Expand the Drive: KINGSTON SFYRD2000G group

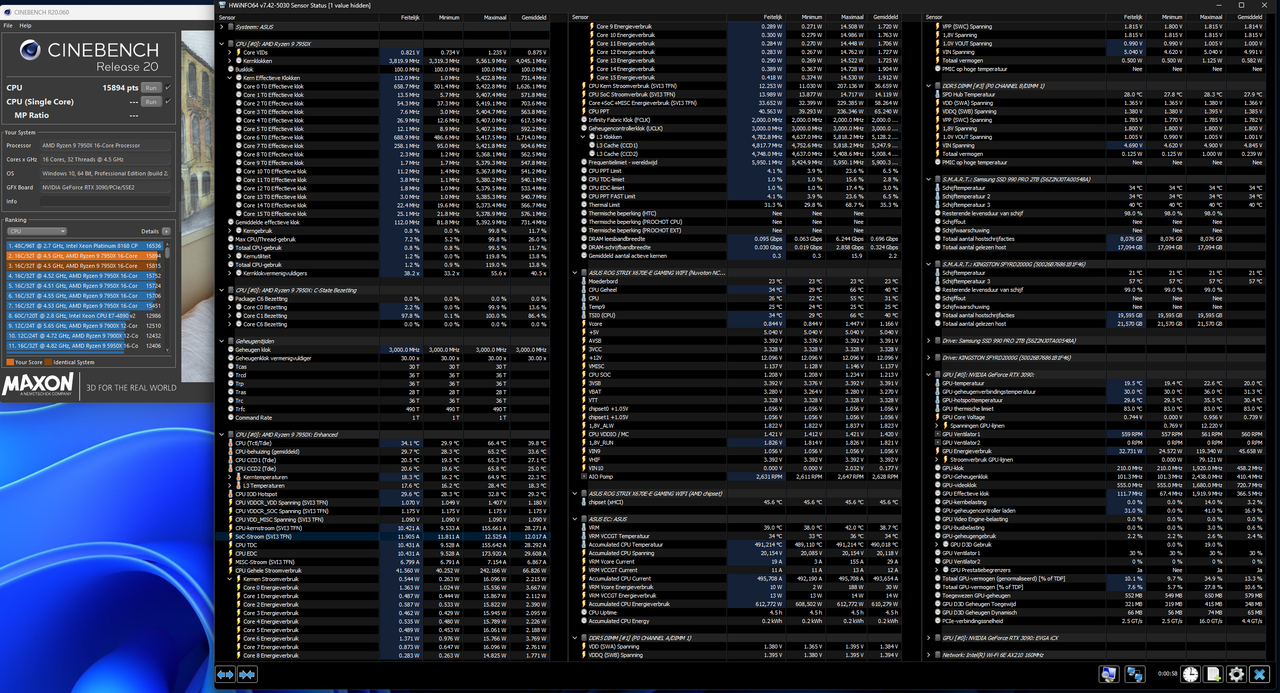(x=929, y=358)
